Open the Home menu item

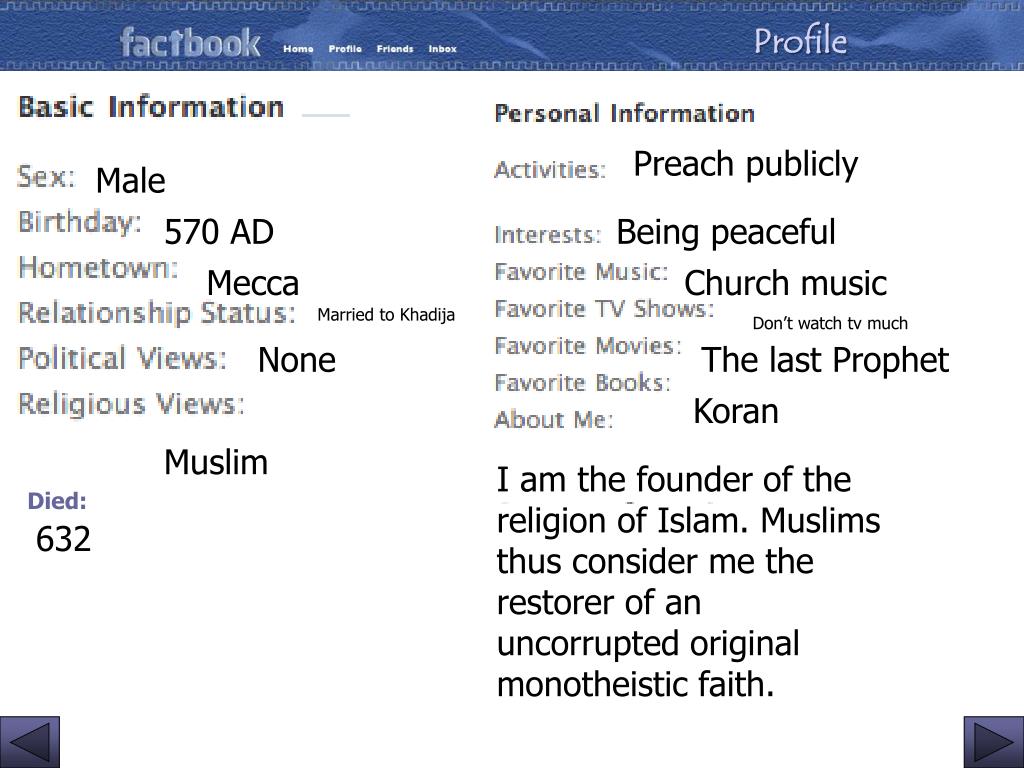(x=298, y=49)
